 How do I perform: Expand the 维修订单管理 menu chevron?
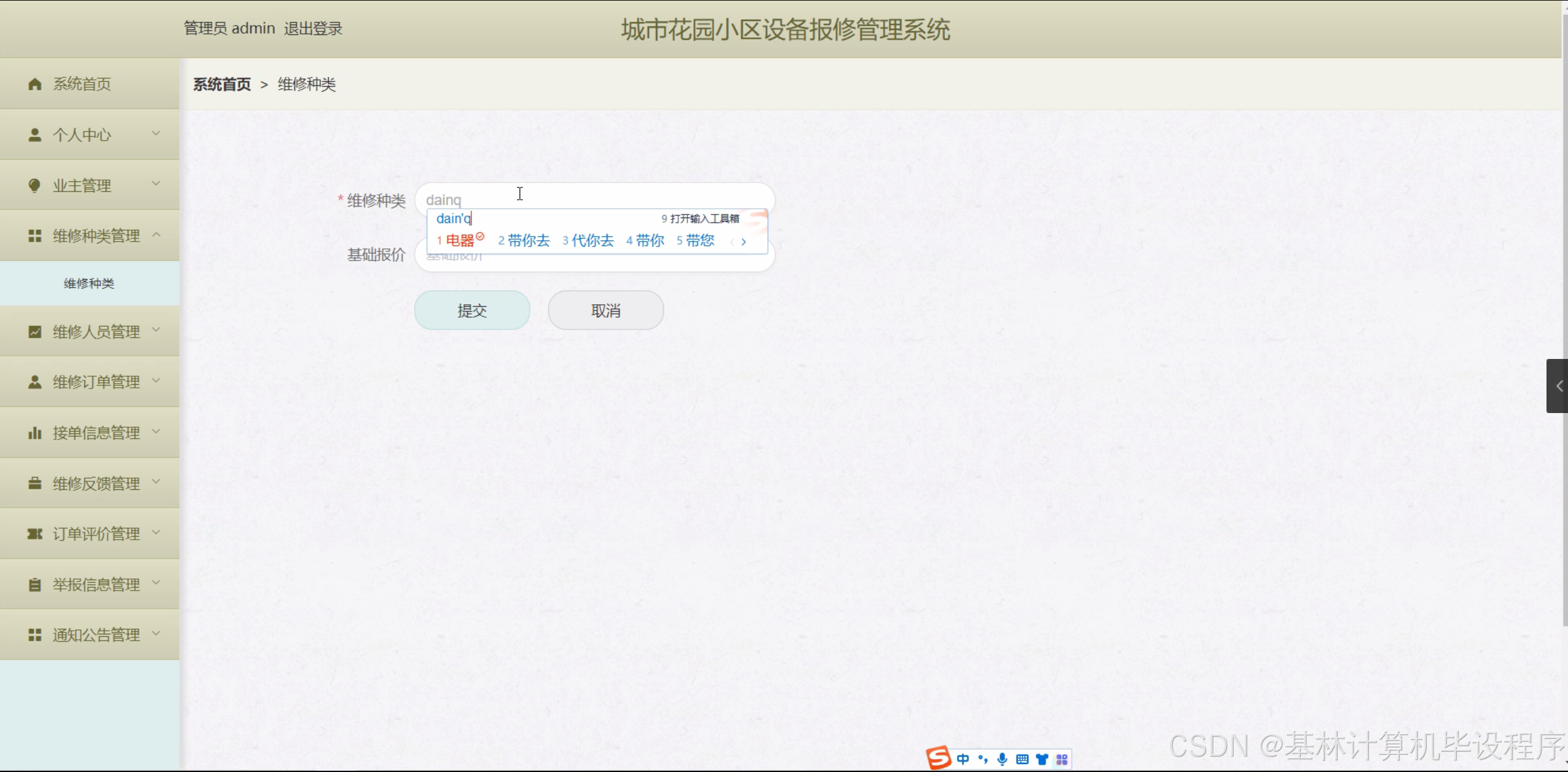pyautogui.click(x=156, y=381)
